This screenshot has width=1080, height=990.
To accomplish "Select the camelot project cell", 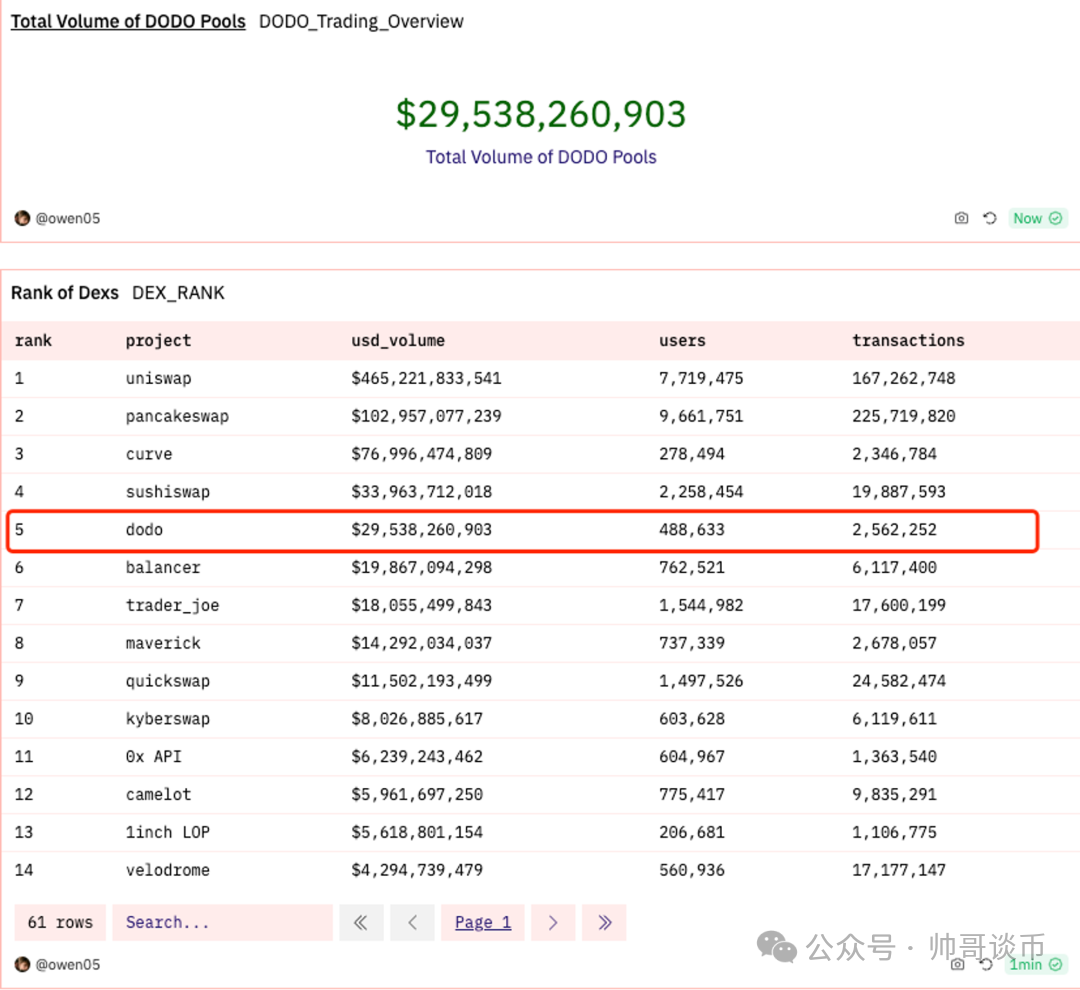I will pos(158,794).
